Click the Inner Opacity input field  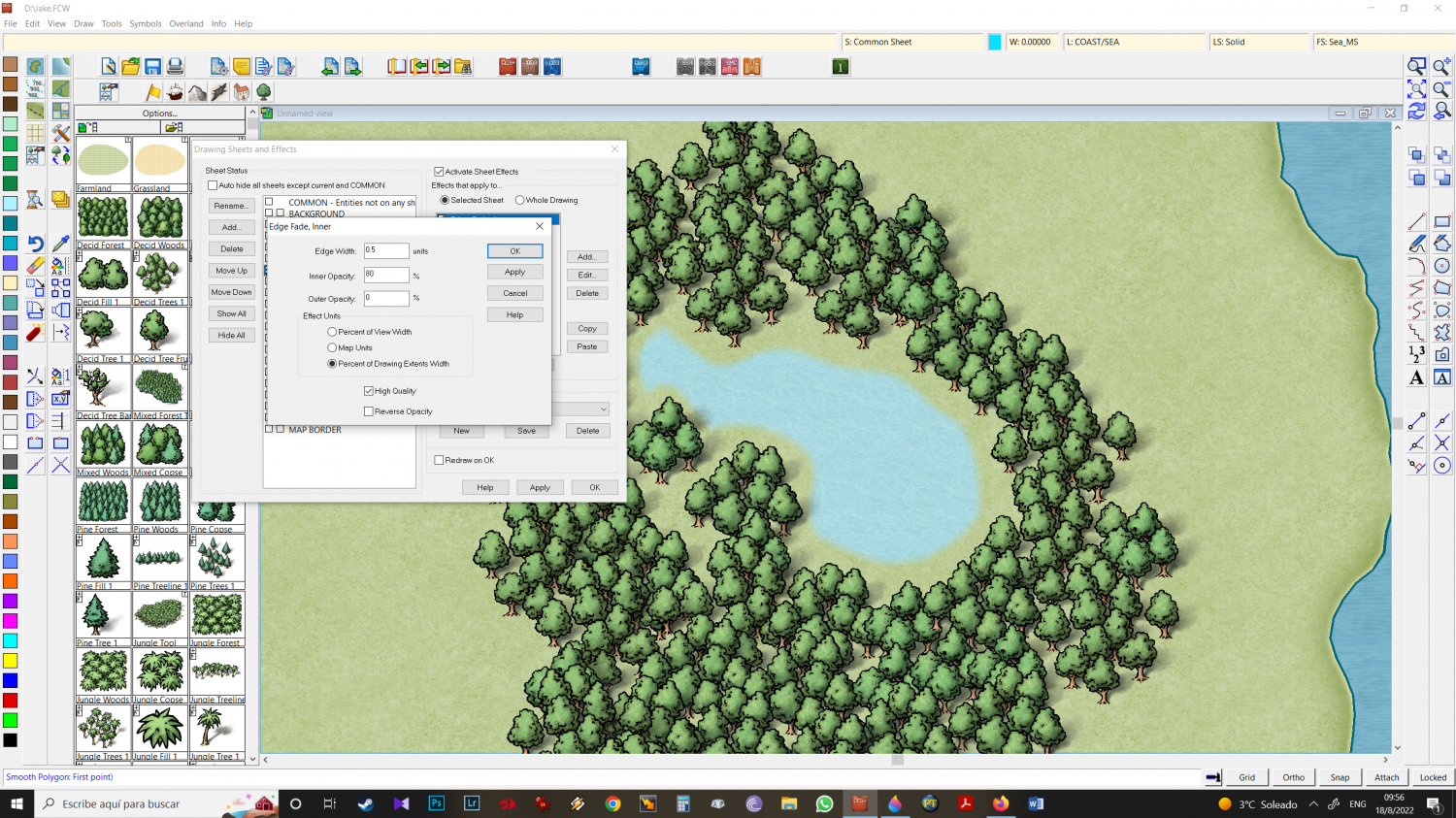386,275
